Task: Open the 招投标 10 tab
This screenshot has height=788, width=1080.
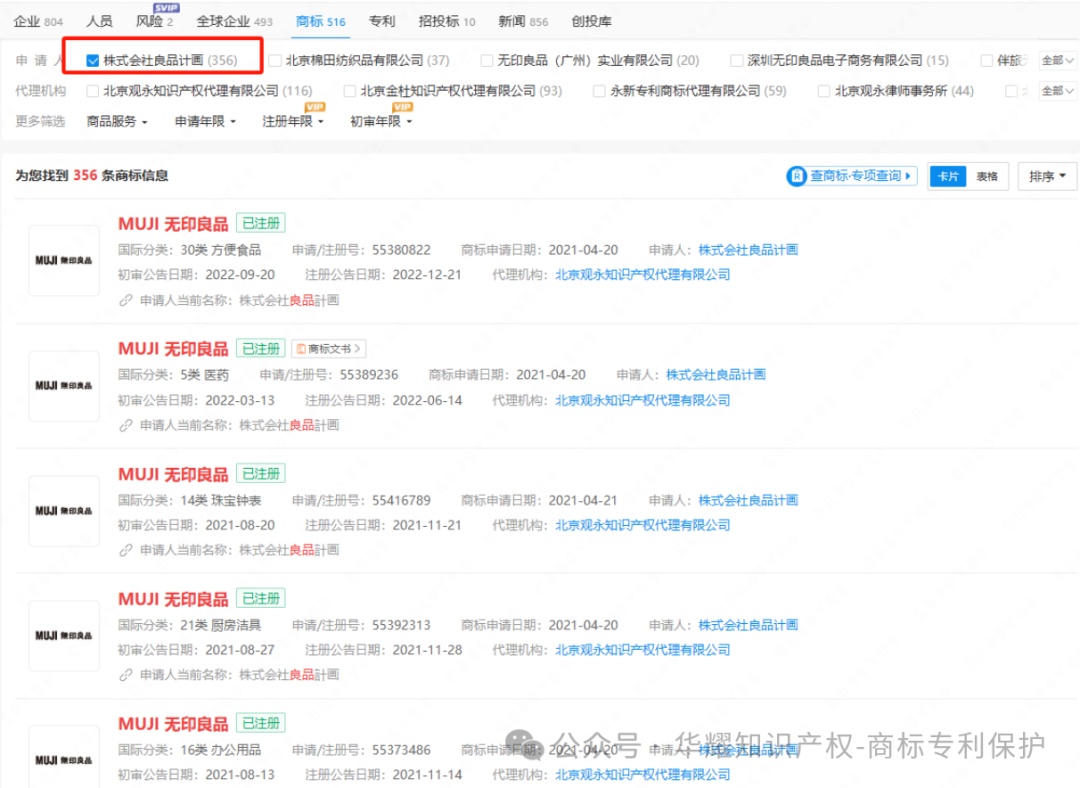Action: pyautogui.click(x=446, y=21)
